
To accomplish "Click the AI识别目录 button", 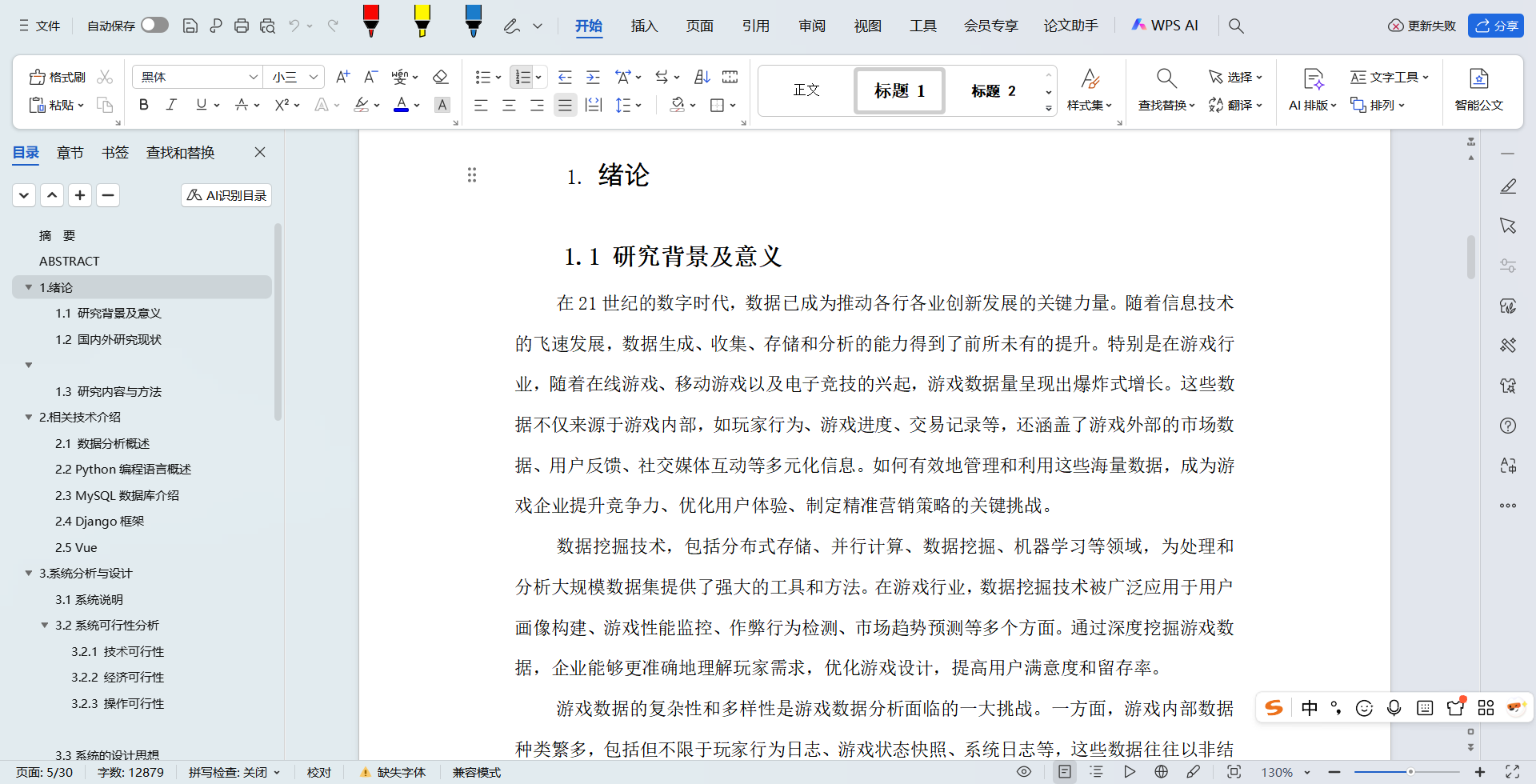I will pyautogui.click(x=226, y=194).
